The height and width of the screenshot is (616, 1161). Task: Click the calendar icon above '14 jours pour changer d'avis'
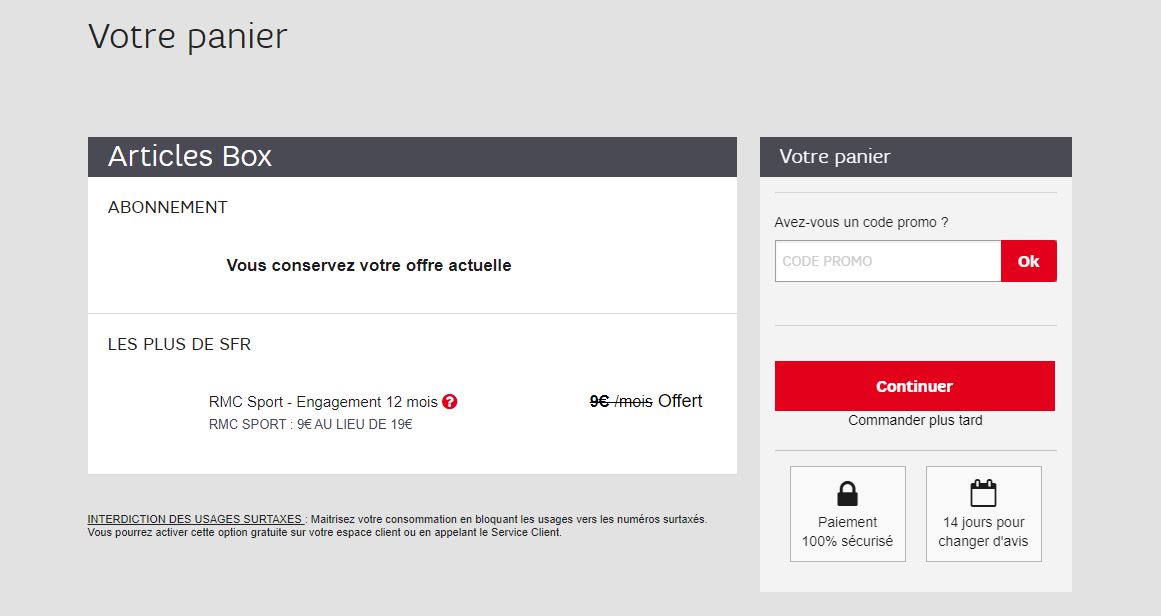tap(983, 493)
